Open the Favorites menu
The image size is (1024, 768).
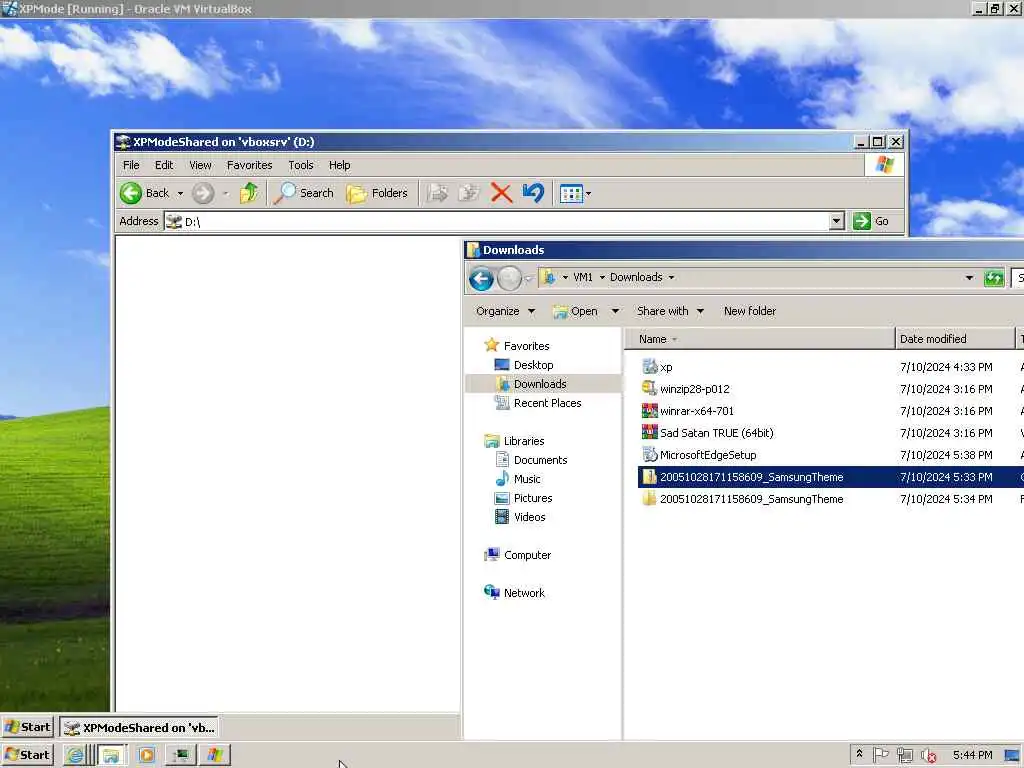click(249, 165)
